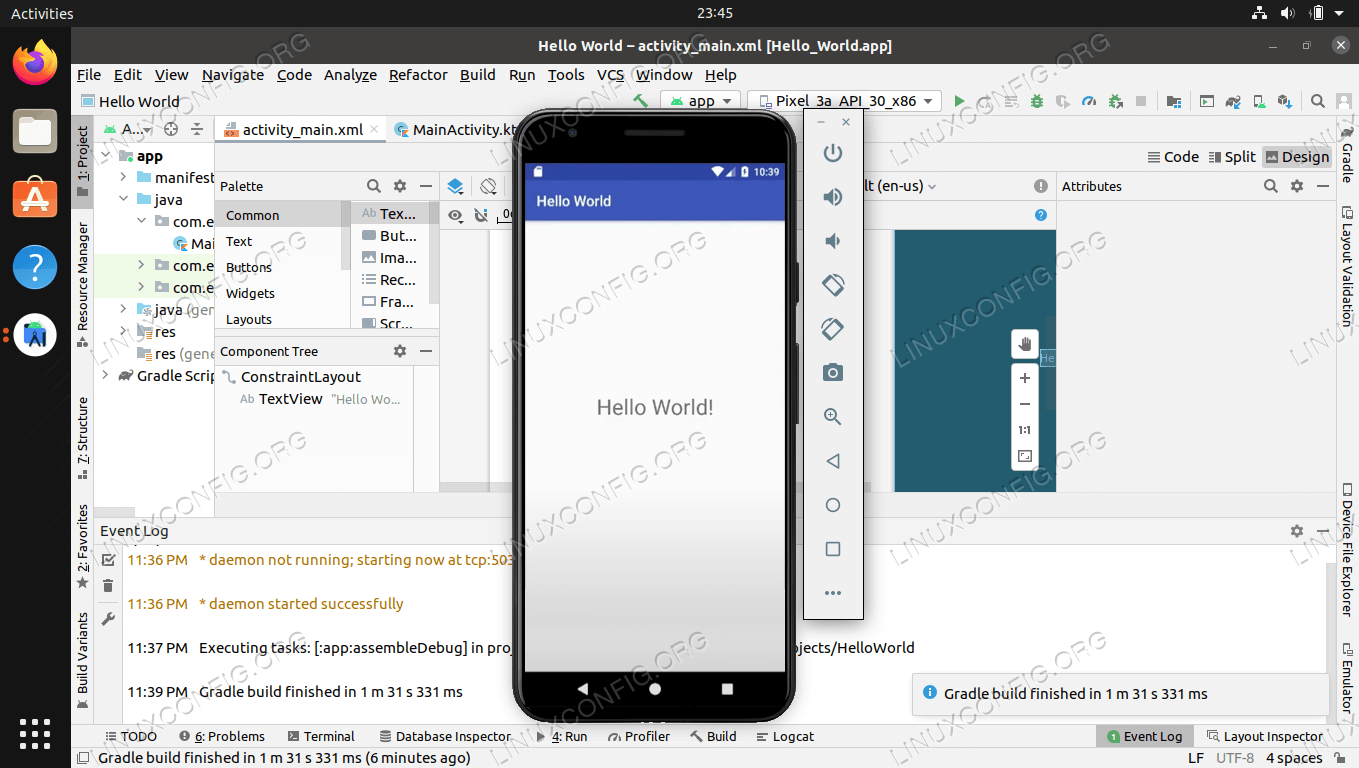Open the Build menu
The width and height of the screenshot is (1359, 768).
[x=478, y=75]
